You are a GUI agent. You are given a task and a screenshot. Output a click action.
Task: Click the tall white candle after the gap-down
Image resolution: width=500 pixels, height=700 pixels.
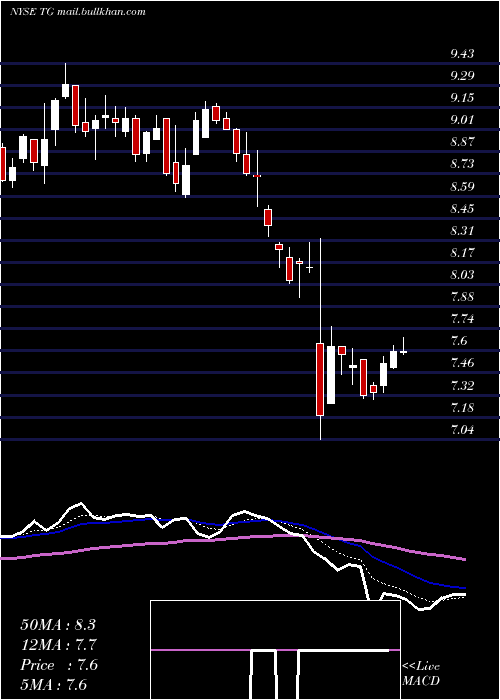[x=331, y=375]
